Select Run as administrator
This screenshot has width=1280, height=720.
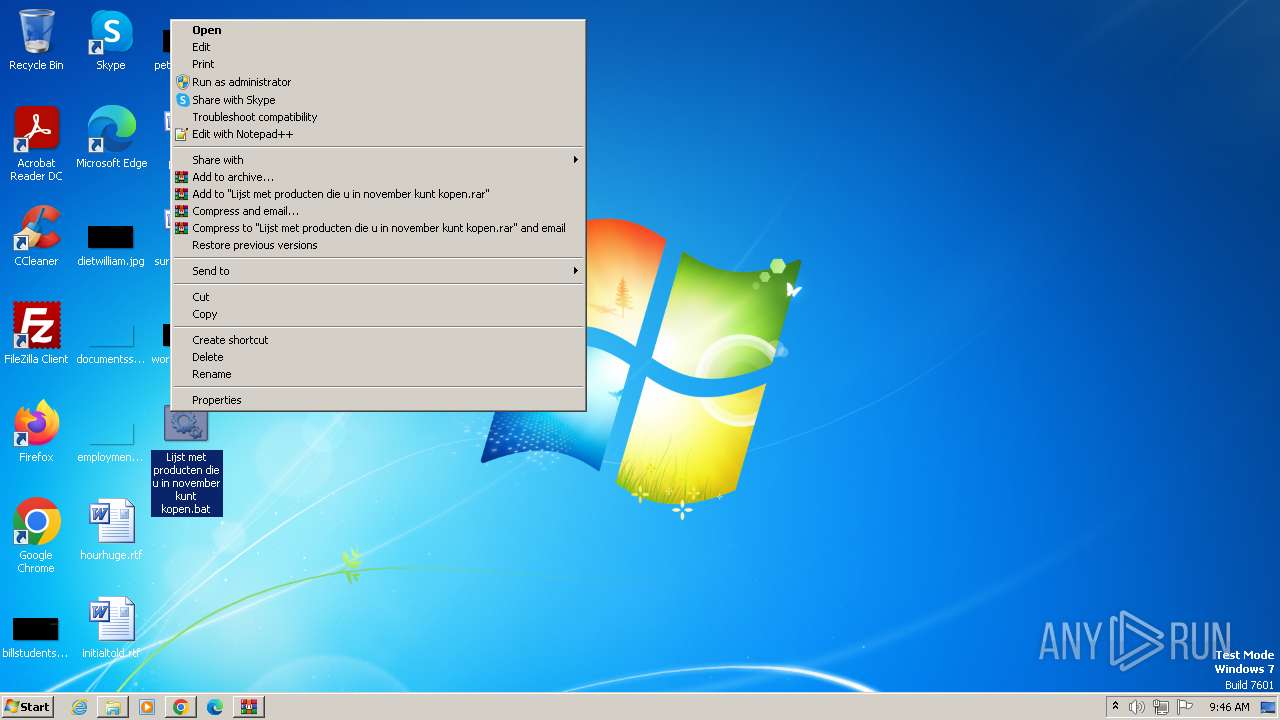coord(378,82)
